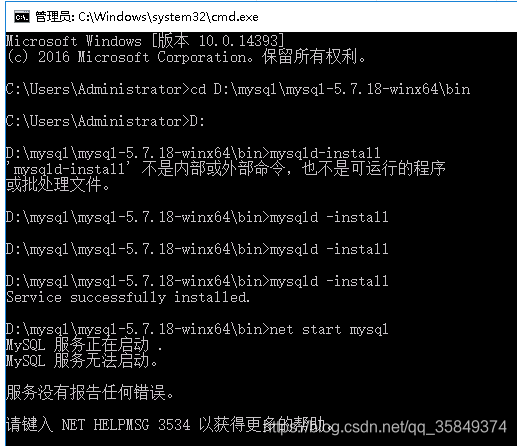Image resolution: width=517 pixels, height=446 pixels.
Task: Click the 服务没有报告任何错误 message
Action: point(90,392)
